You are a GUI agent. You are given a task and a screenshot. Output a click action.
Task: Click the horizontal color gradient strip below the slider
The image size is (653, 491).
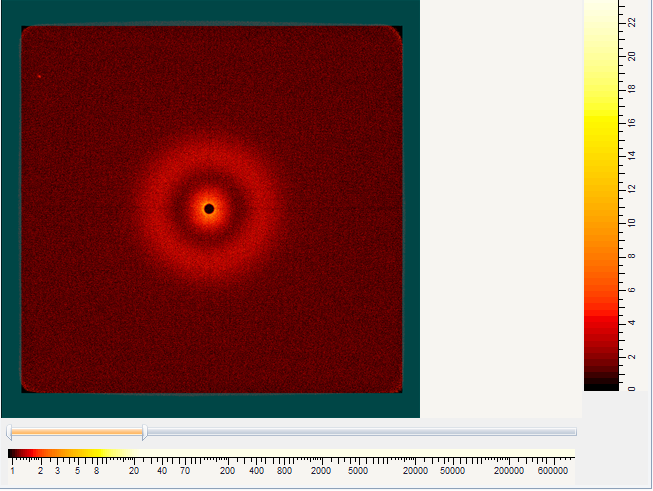[70, 454]
